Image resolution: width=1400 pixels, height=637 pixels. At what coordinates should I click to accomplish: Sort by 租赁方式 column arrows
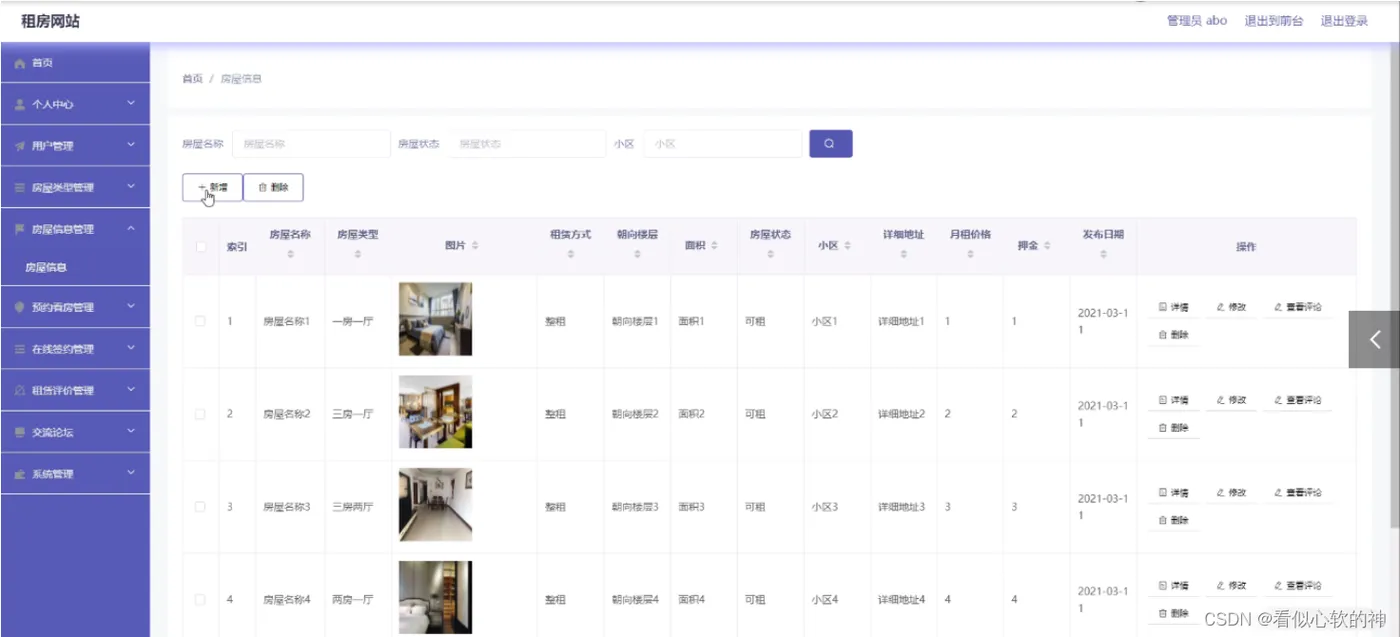(x=570, y=255)
